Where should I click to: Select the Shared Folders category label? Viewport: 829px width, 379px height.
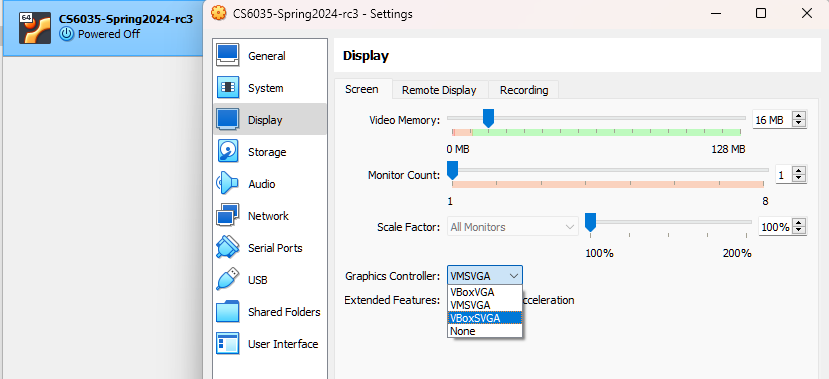(284, 312)
